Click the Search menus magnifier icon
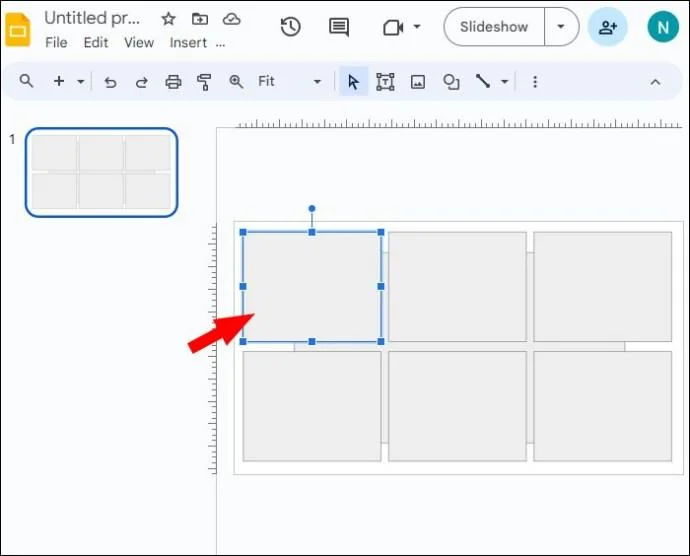690x556 pixels. coord(26,81)
